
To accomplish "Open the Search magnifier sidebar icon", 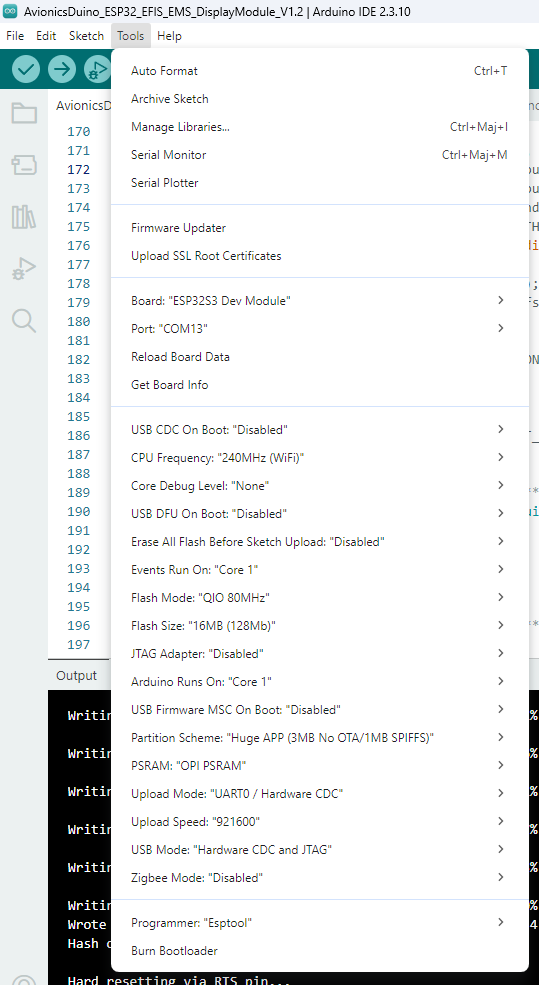I will click(x=24, y=320).
